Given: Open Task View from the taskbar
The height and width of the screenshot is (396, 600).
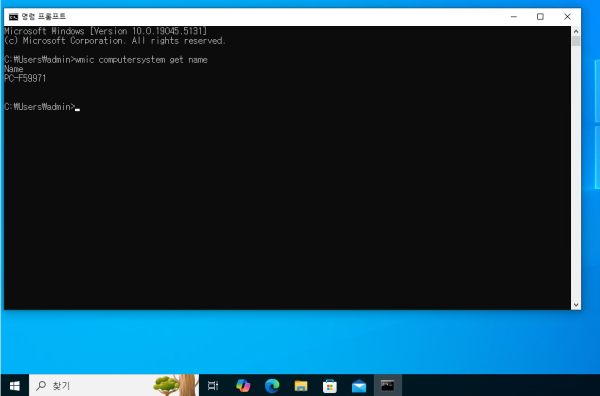Looking at the screenshot, I should [x=213, y=386].
